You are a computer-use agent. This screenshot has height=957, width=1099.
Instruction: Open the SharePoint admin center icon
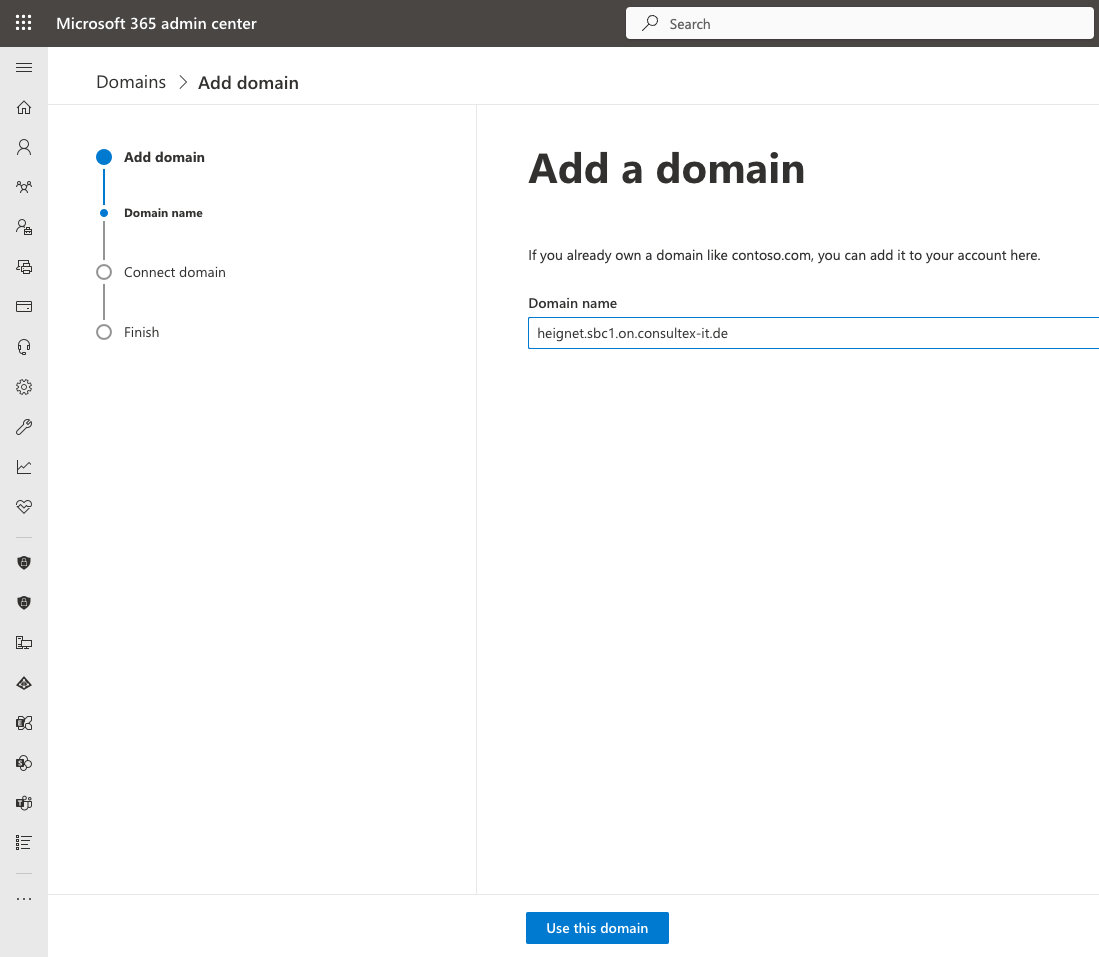point(24,763)
